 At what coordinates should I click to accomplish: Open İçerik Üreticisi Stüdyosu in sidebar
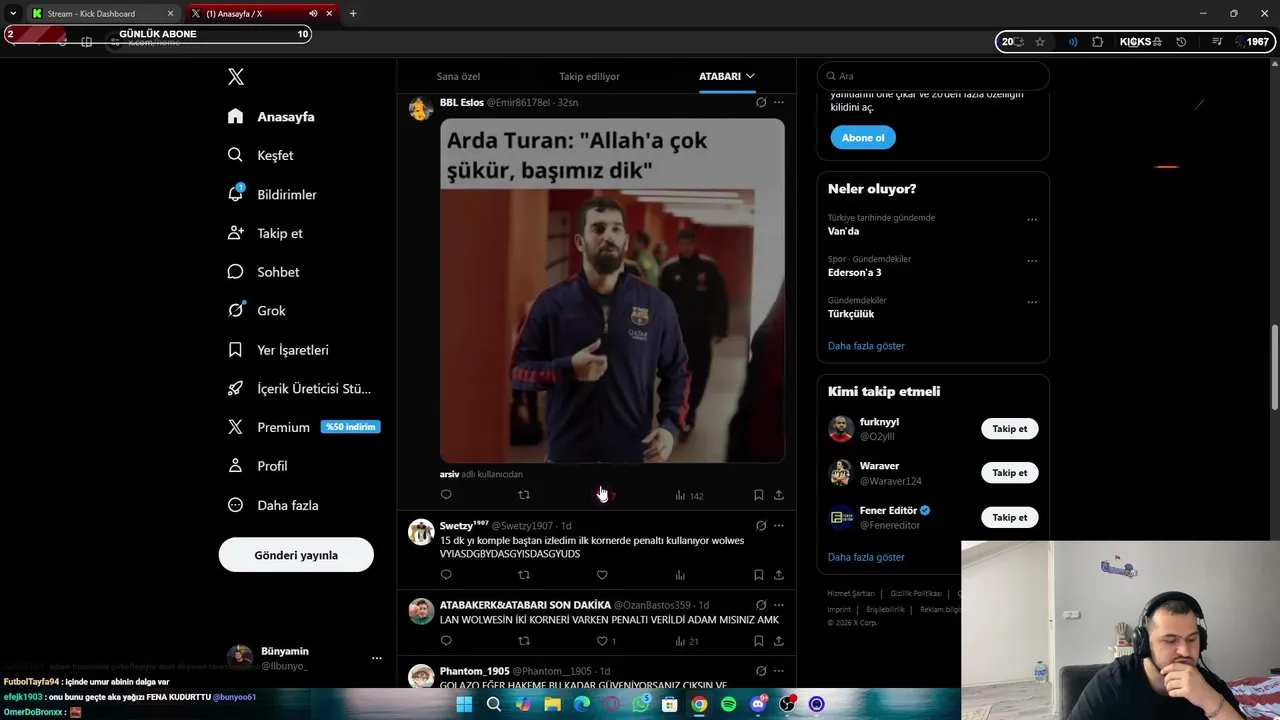pos(299,389)
